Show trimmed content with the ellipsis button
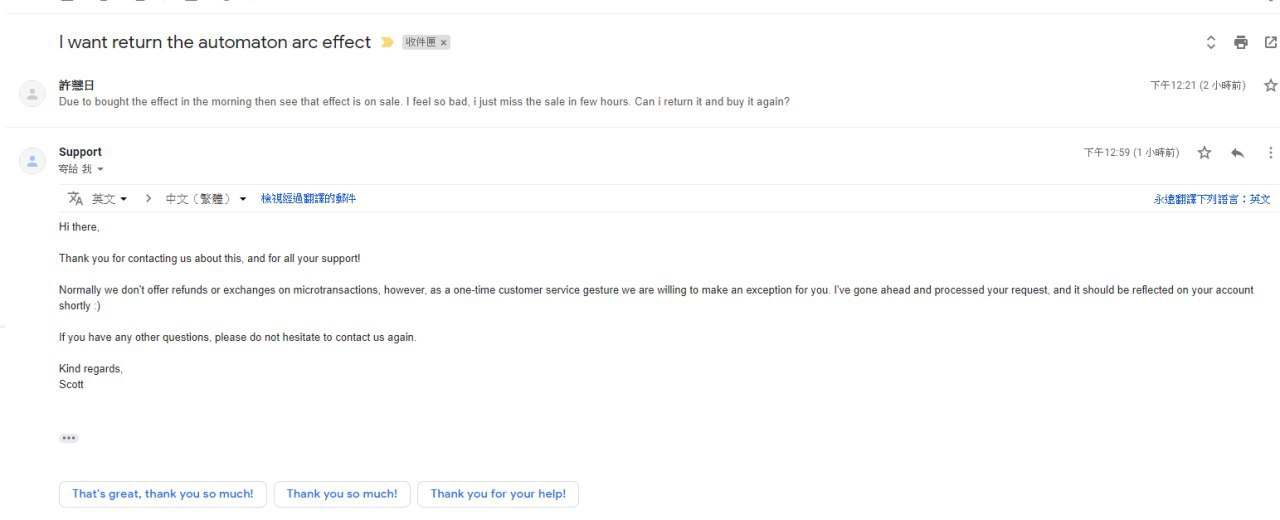This screenshot has height=520, width=1280. 68,438
